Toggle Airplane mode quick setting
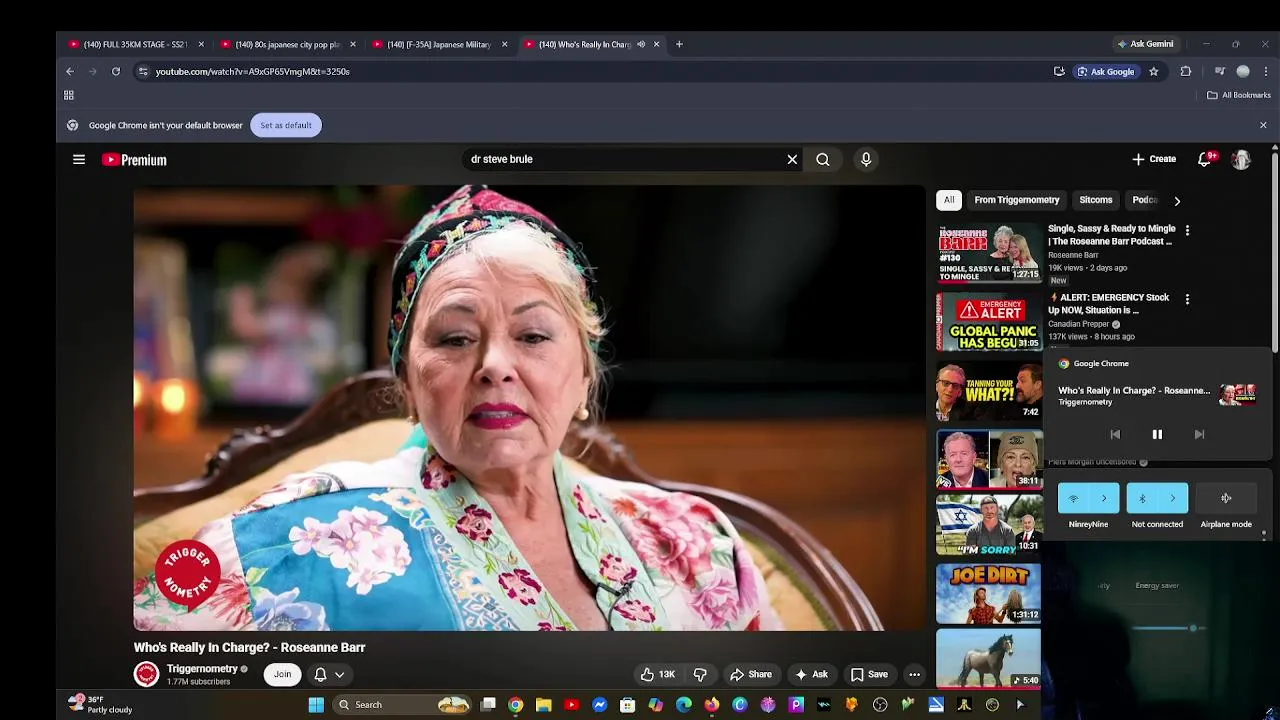Screen dimensions: 1280x720 (x=1226, y=498)
